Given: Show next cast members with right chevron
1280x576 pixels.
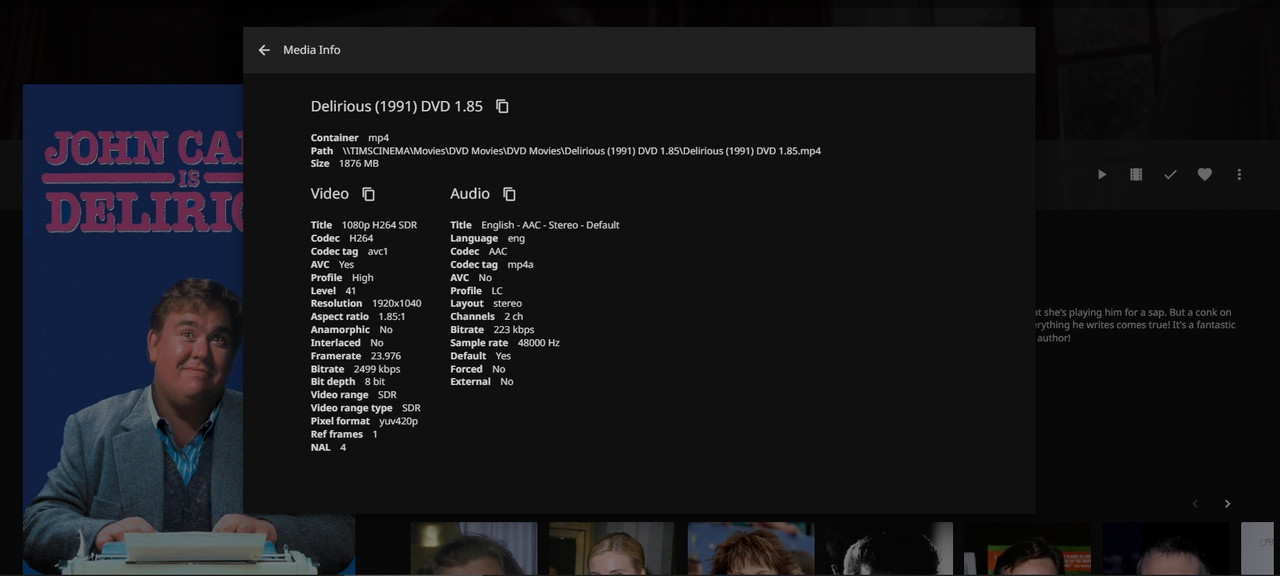Looking at the screenshot, I should (x=1228, y=504).
